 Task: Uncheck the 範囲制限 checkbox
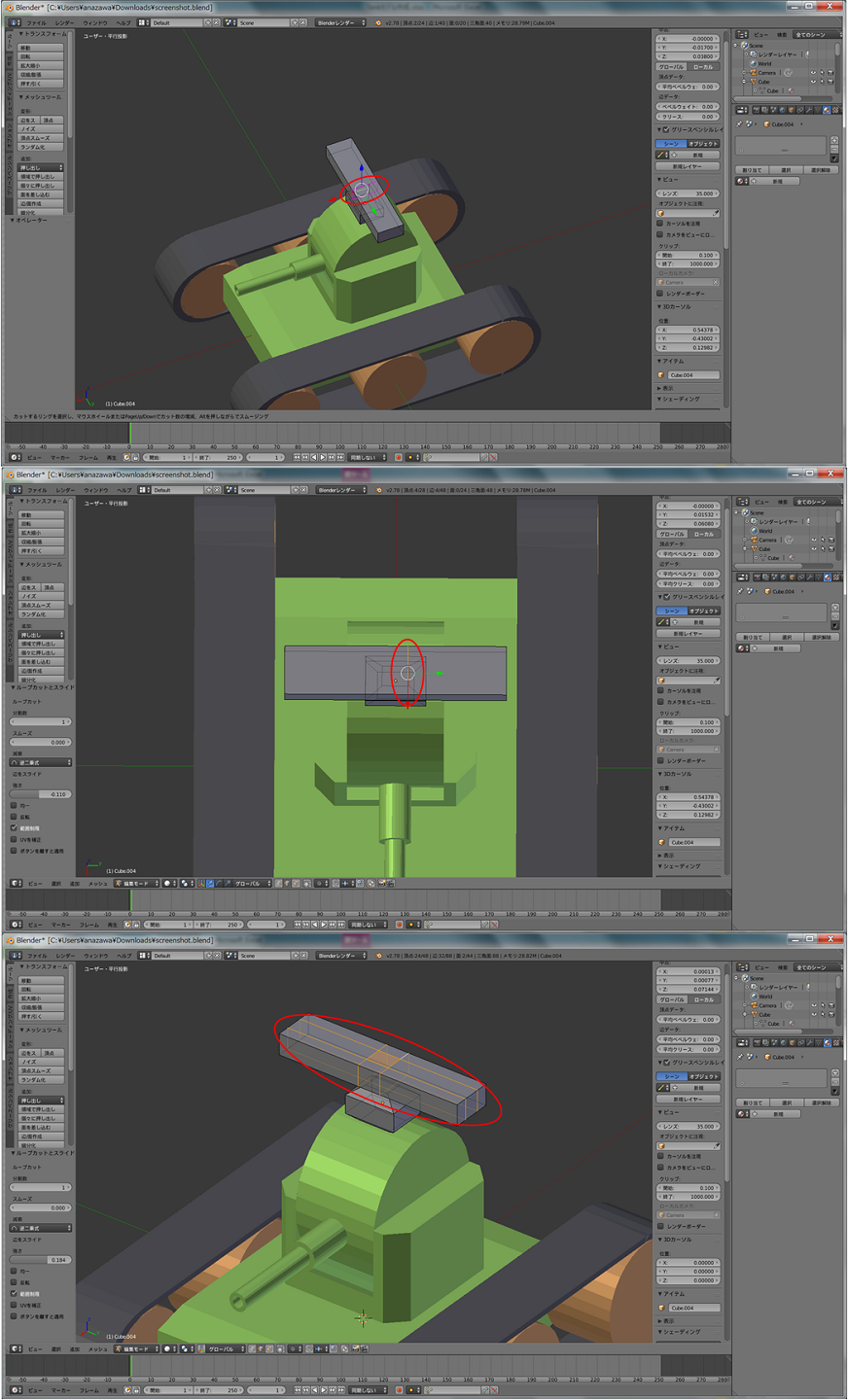[x=14, y=828]
